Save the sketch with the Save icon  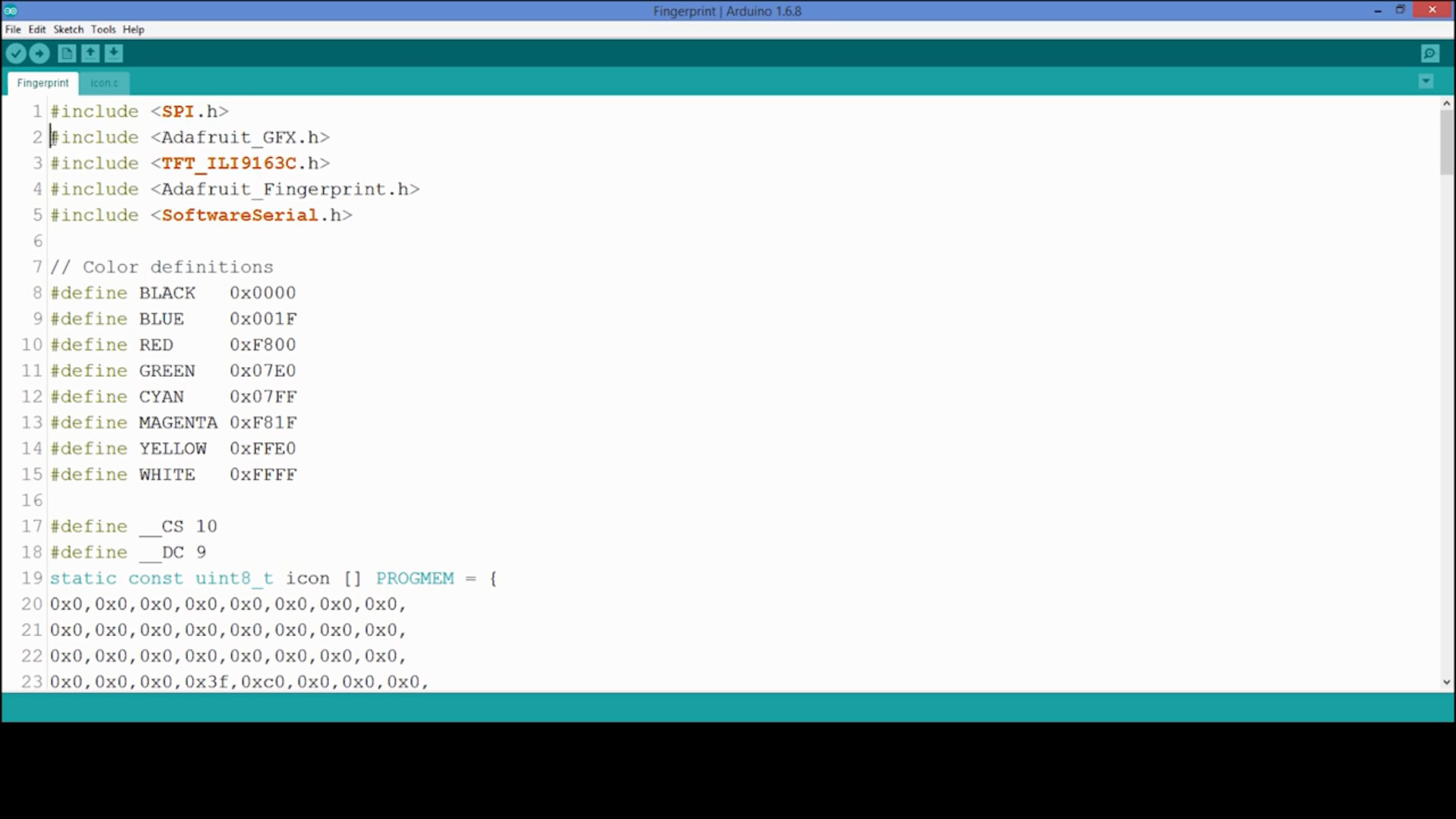(114, 53)
